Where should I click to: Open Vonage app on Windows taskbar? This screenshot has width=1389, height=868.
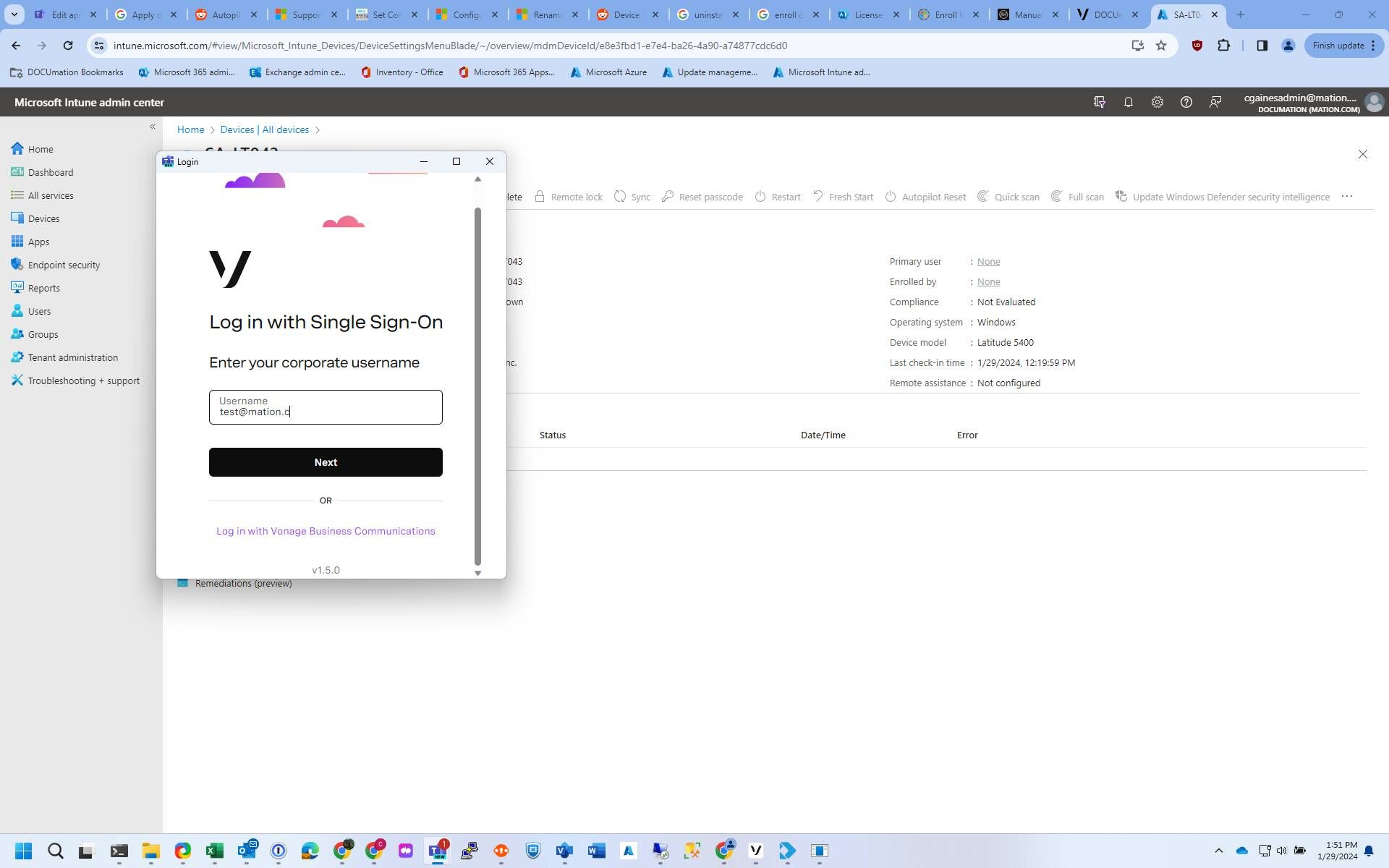pos(755,851)
